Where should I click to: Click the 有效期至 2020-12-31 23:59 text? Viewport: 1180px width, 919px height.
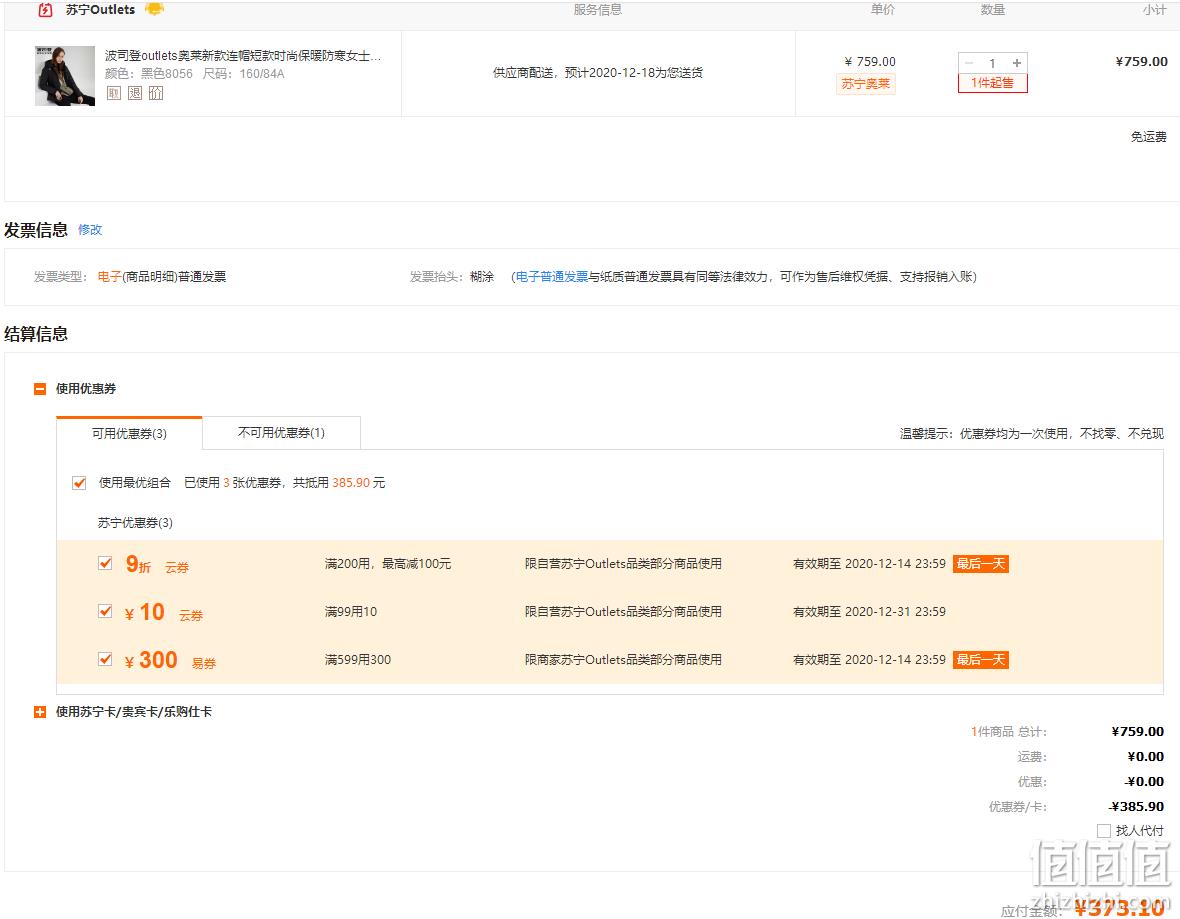click(869, 612)
